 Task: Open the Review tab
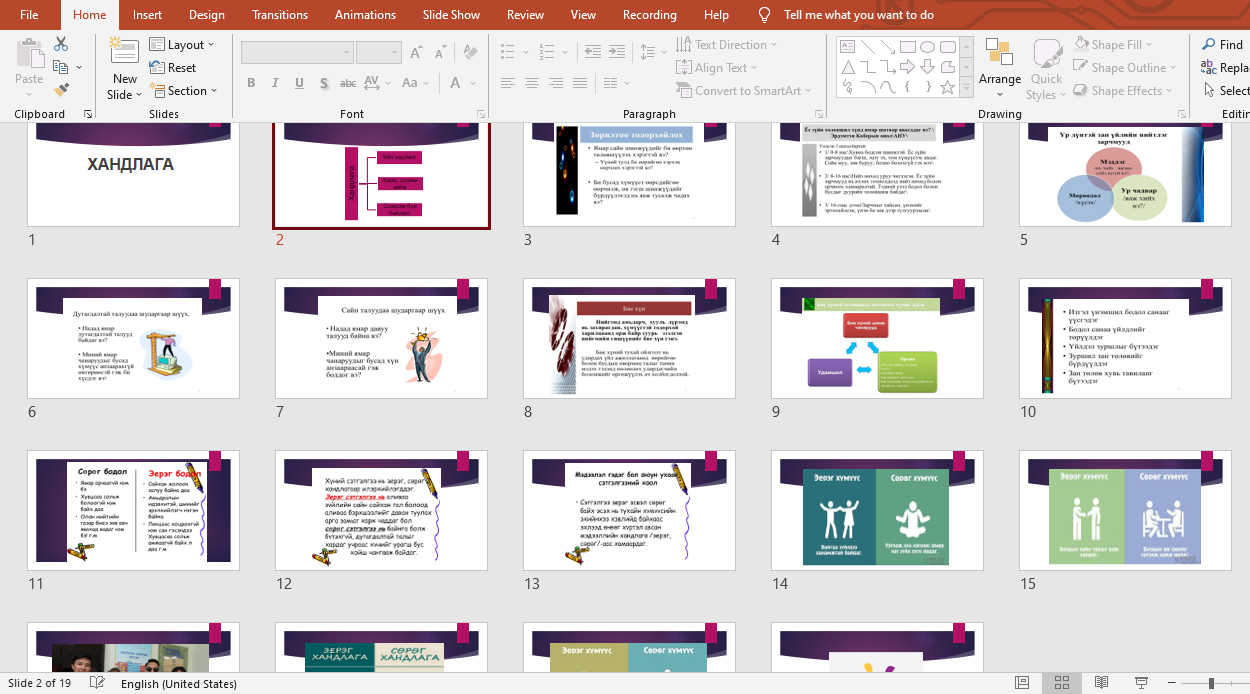click(x=525, y=15)
